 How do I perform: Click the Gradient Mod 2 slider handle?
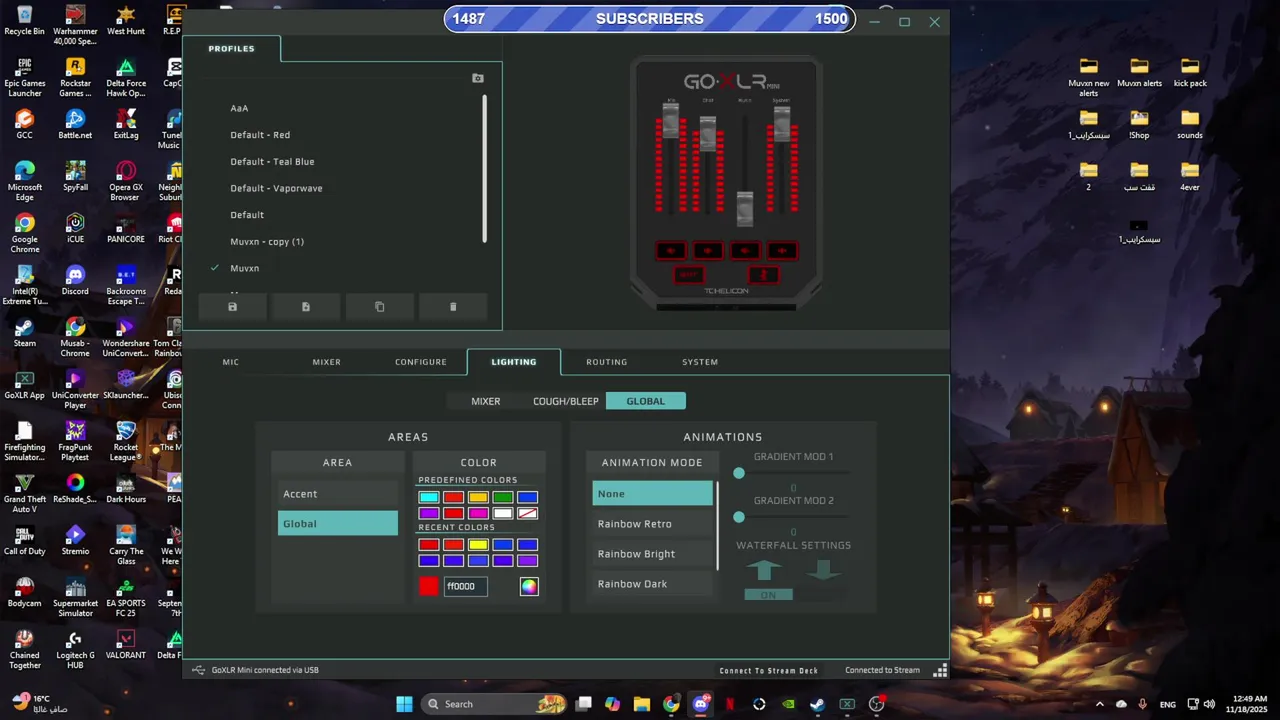click(739, 517)
